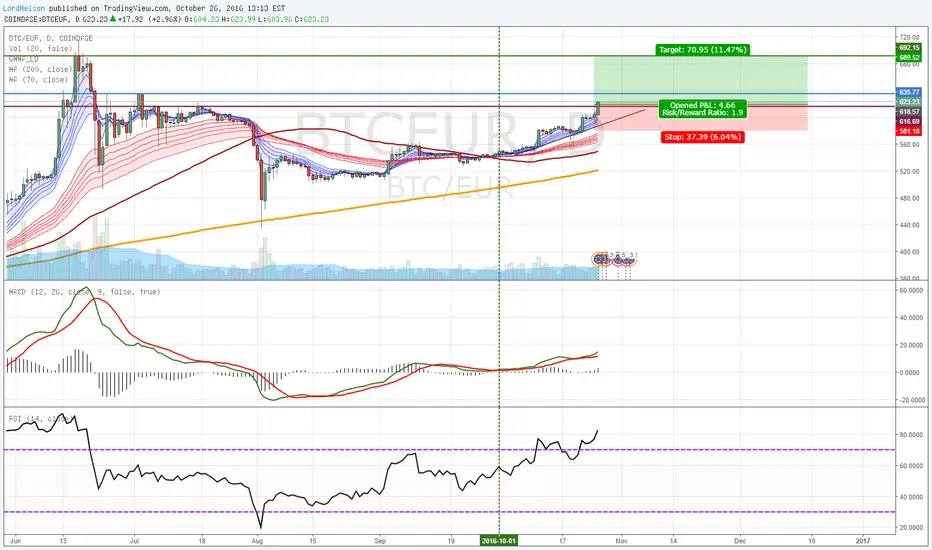Select the BTC/EUR, D, COINBASE legend label
The height and width of the screenshot is (550, 932).
[x=51, y=38]
